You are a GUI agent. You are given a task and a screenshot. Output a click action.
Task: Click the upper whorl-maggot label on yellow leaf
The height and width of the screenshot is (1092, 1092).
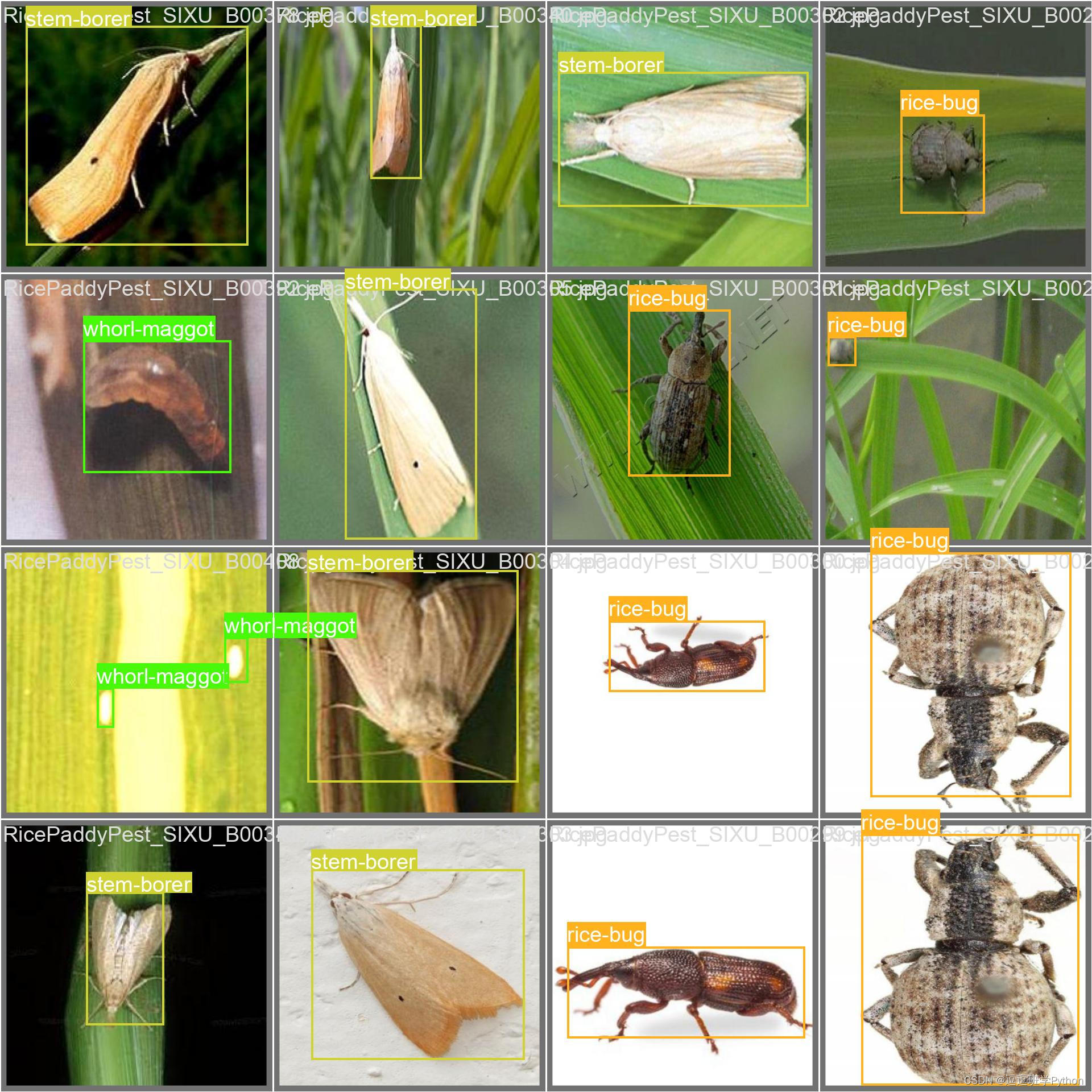point(289,626)
